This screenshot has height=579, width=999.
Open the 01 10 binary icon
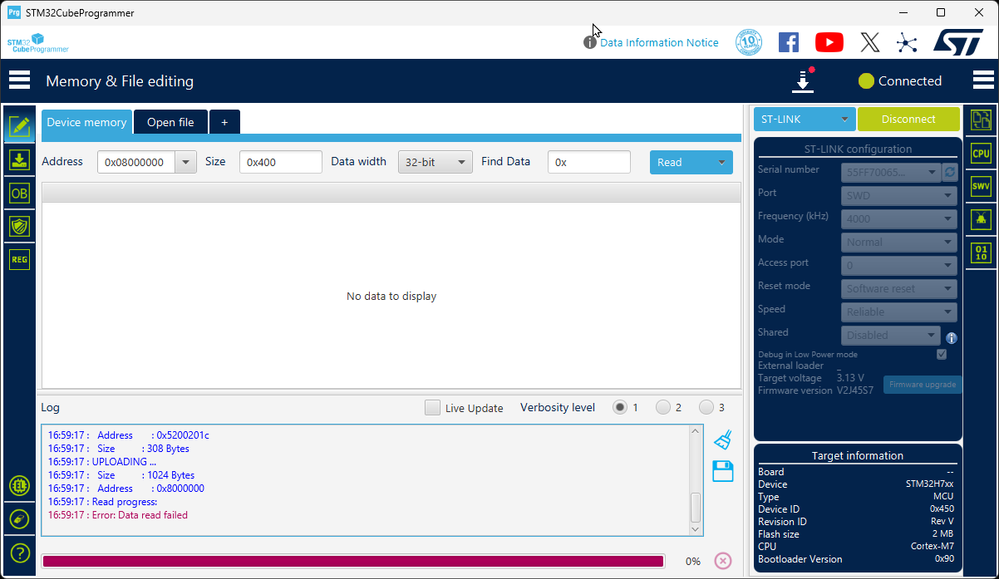point(981,253)
